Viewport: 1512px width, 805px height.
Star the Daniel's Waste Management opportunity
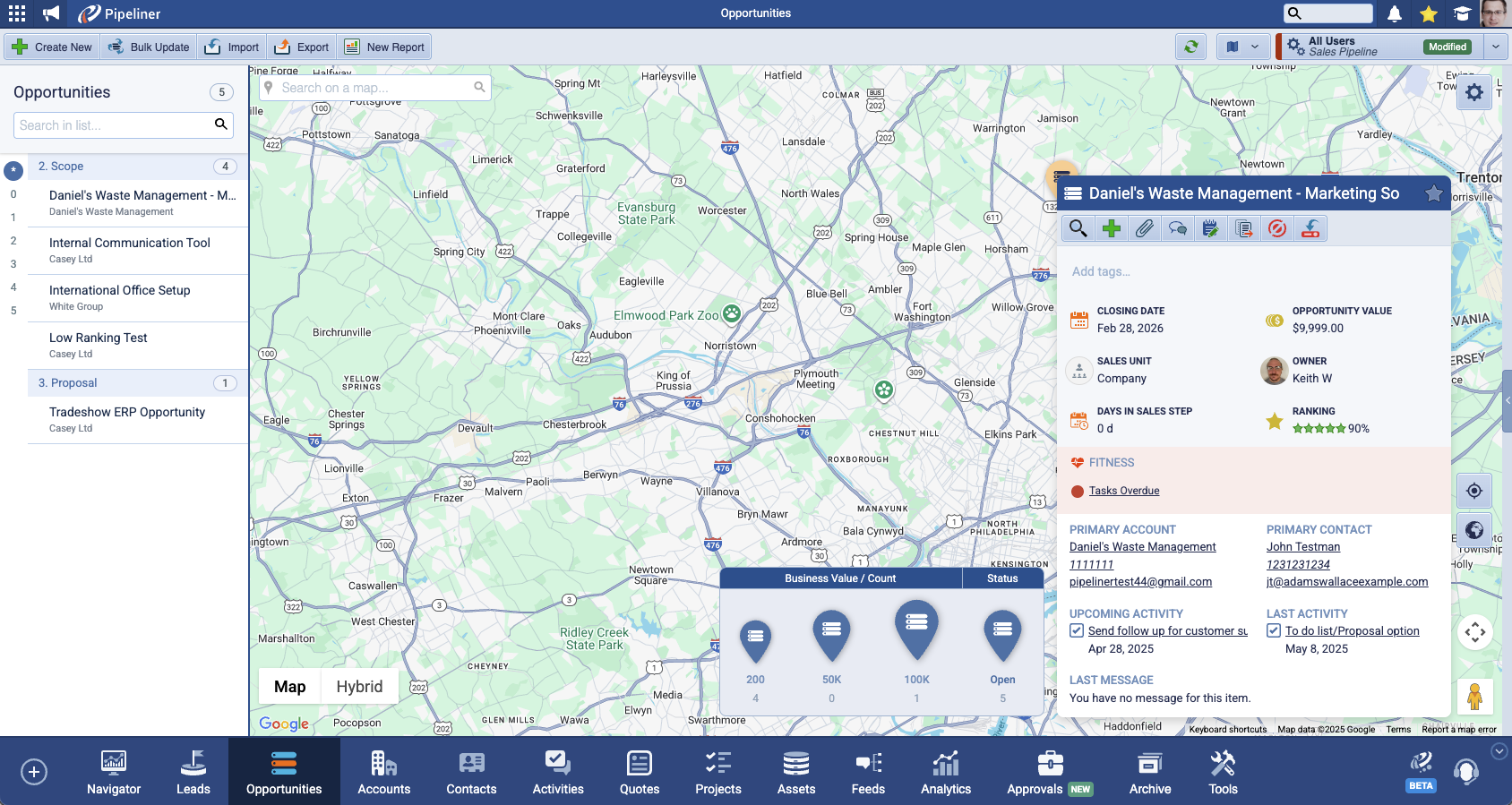(x=1433, y=193)
